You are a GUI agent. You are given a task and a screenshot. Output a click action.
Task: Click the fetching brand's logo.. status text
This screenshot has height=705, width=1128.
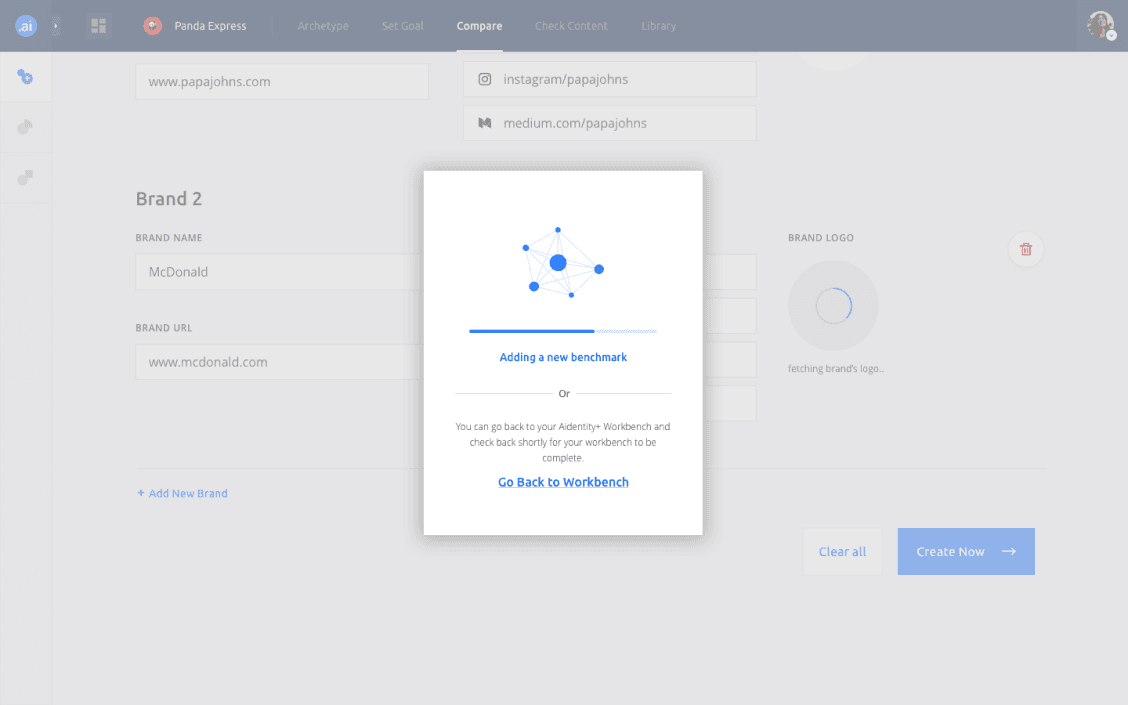click(836, 368)
